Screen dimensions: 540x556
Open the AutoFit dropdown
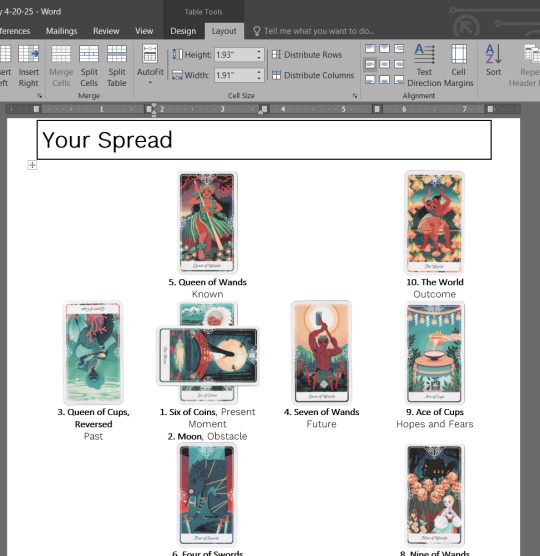point(150,65)
